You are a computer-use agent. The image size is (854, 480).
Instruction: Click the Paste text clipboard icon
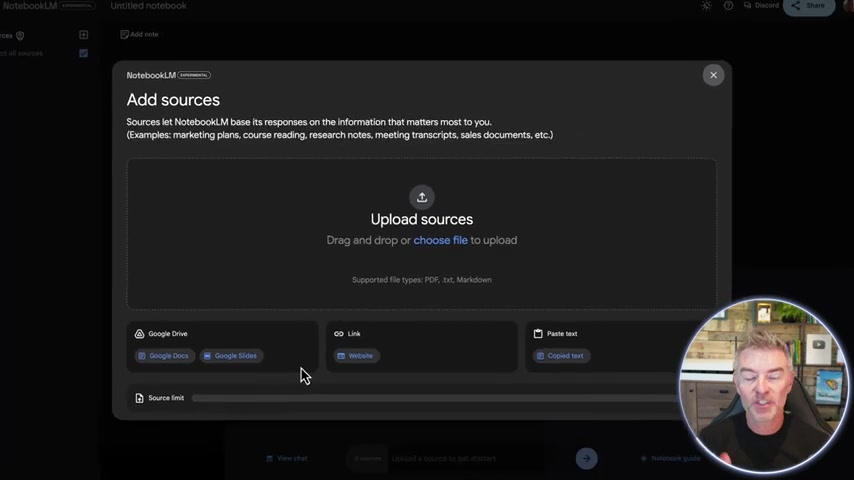pos(538,333)
